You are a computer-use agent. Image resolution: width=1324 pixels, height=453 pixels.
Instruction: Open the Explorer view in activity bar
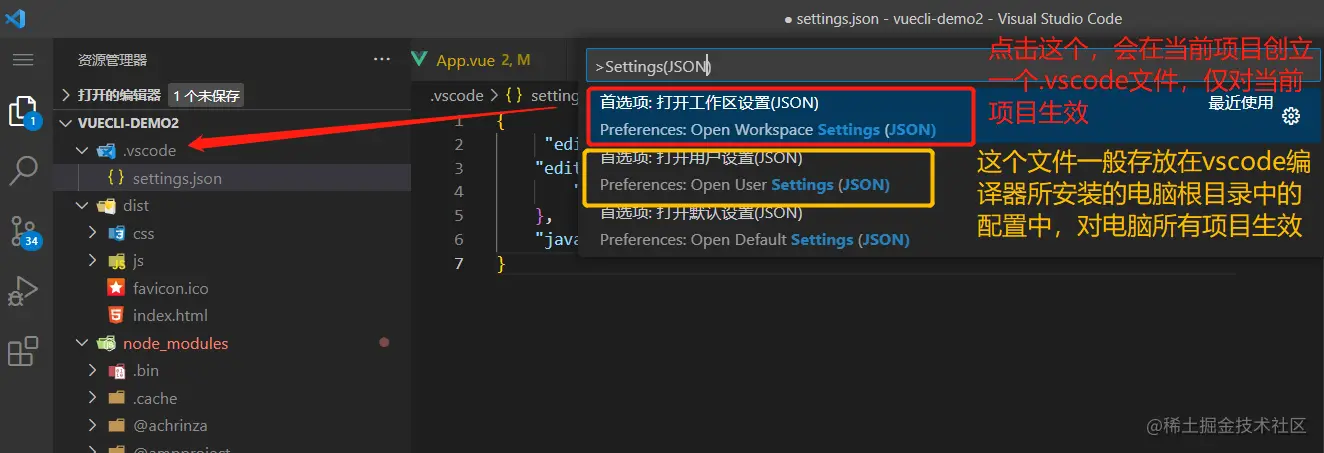pyautogui.click(x=22, y=111)
